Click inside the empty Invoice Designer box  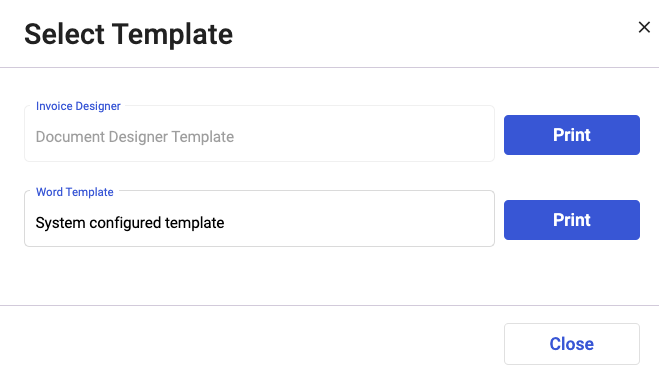[259, 134]
